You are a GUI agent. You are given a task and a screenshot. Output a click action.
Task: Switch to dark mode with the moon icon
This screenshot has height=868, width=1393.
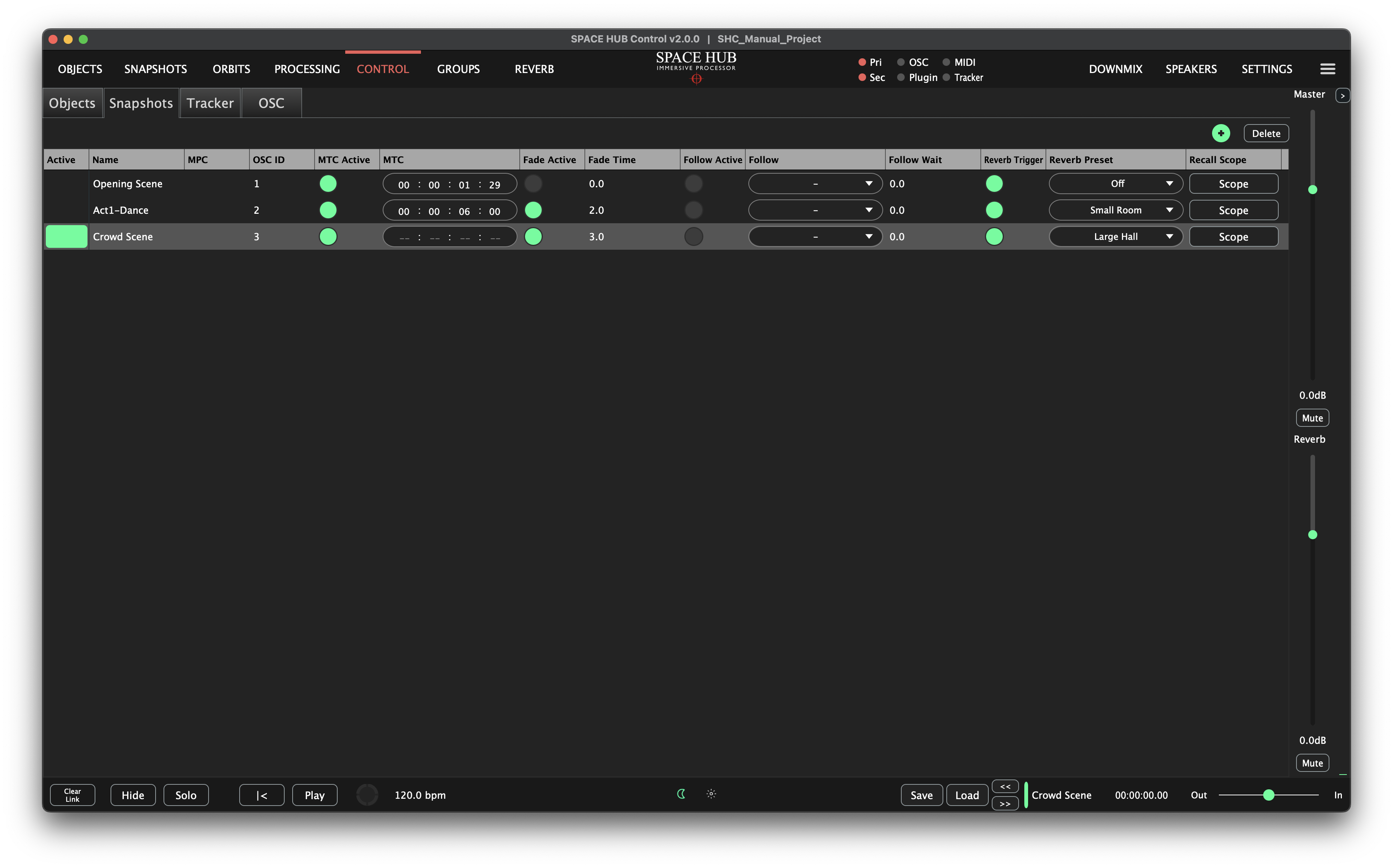[682, 794]
